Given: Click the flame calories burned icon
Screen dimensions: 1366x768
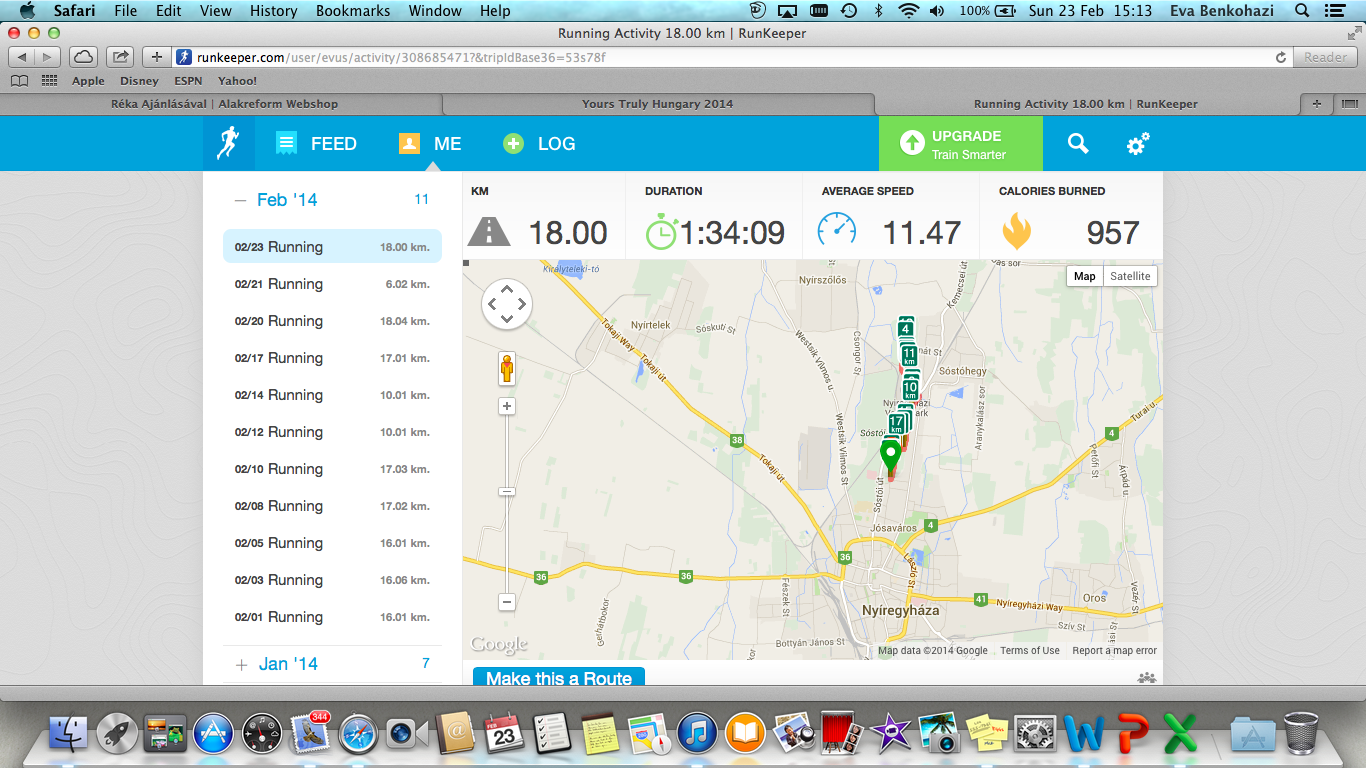Looking at the screenshot, I should pyautogui.click(x=1016, y=231).
